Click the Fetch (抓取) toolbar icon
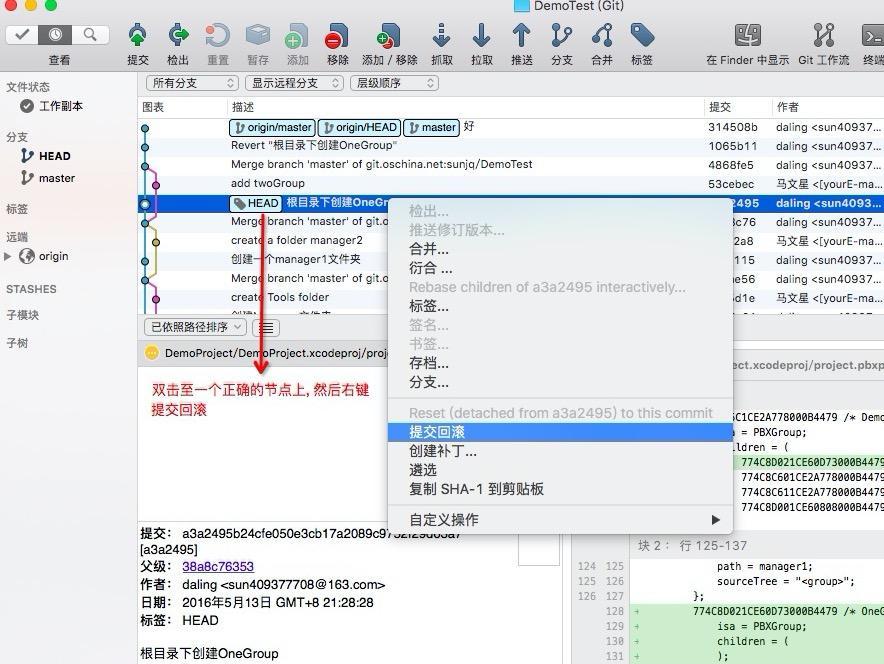884x664 pixels. click(441, 36)
